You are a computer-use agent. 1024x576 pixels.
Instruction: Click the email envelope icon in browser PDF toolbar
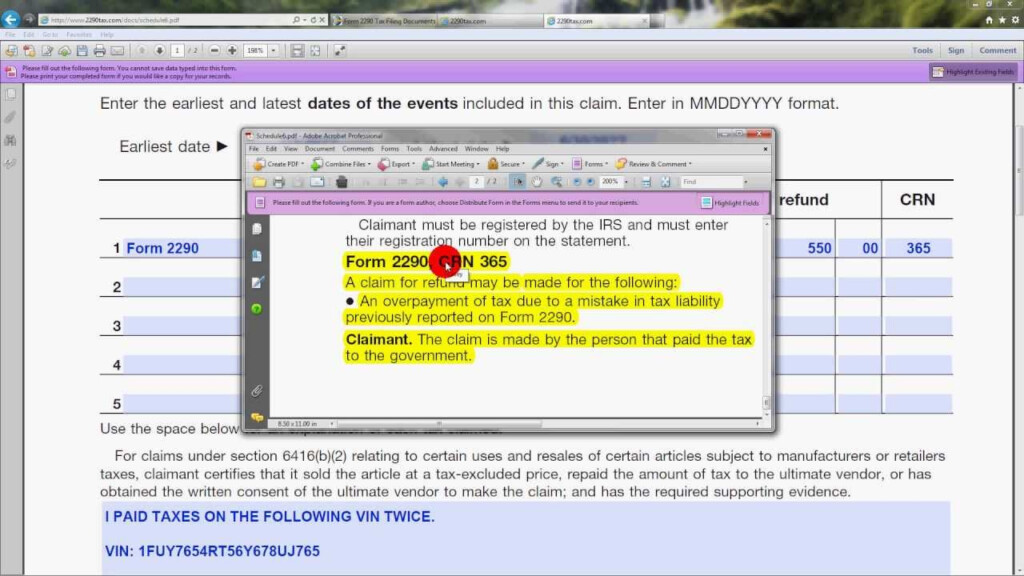[118, 50]
